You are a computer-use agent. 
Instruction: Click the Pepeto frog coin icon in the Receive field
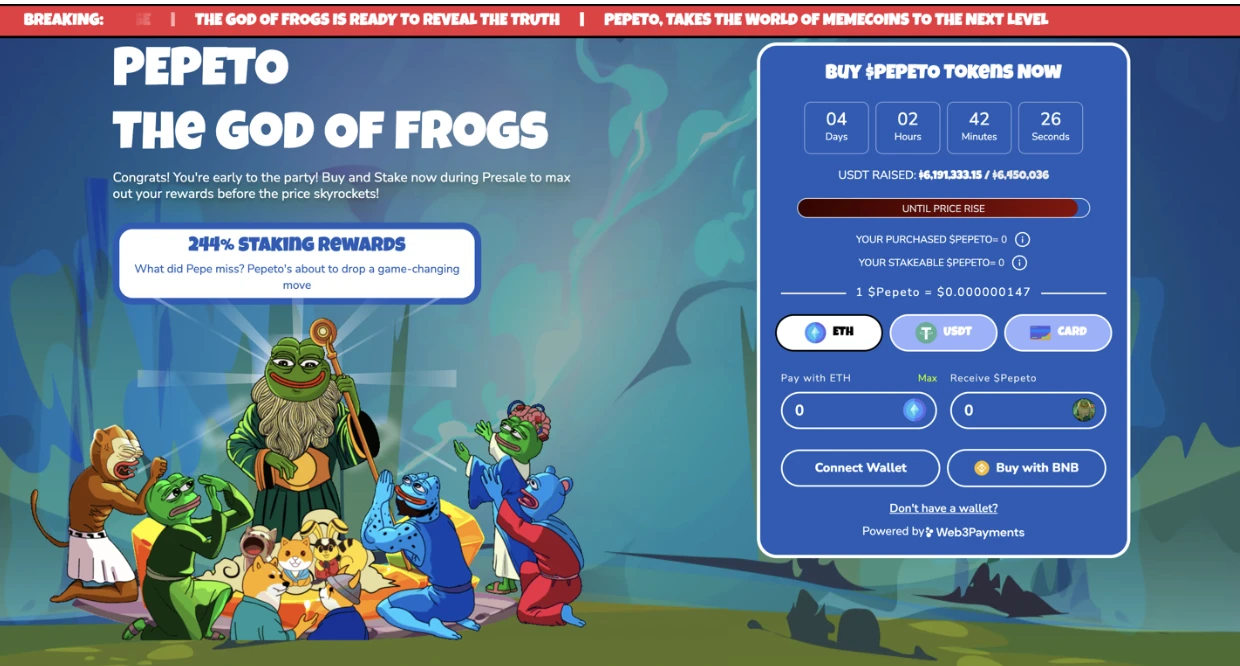coord(1083,410)
